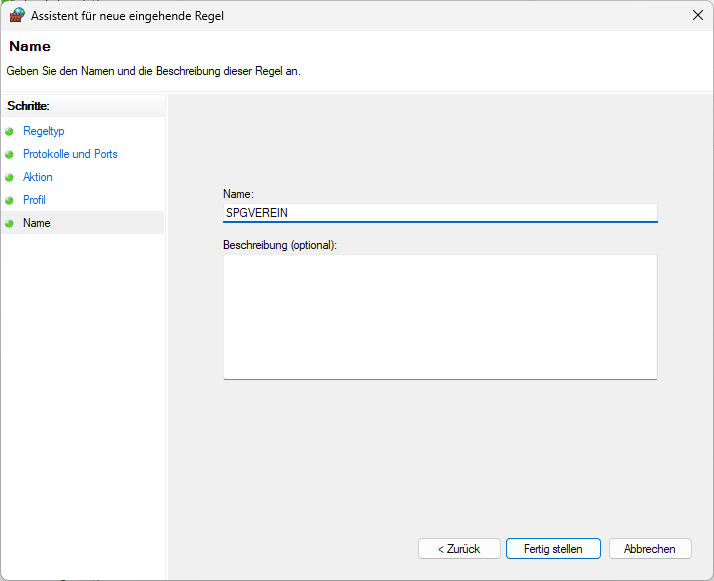Click the green dot beside Aktion
The height and width of the screenshot is (581, 714).
10,177
